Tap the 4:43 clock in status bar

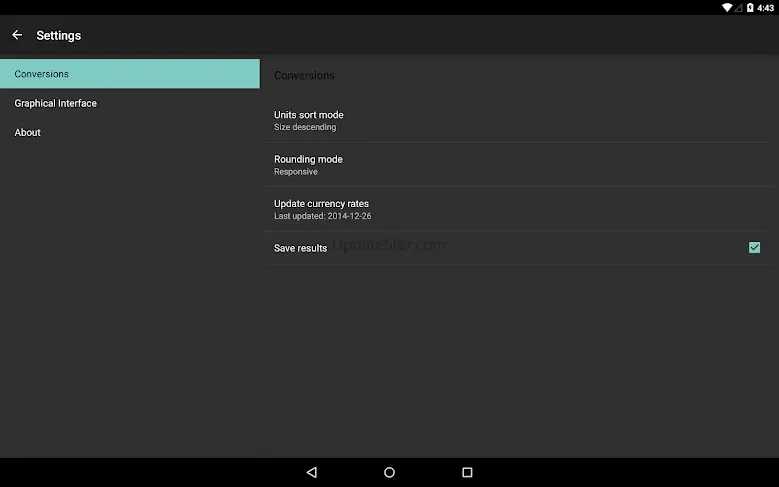pyautogui.click(x=766, y=8)
